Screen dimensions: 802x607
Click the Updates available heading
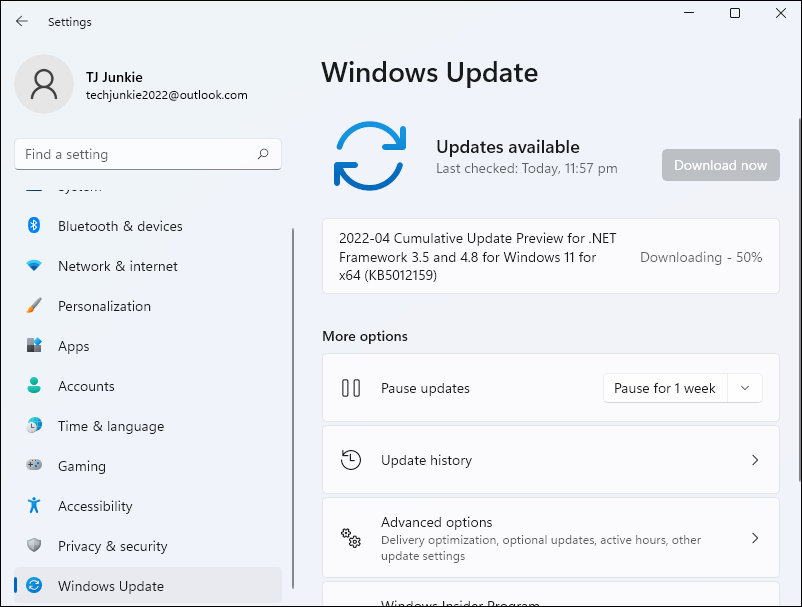tap(507, 147)
